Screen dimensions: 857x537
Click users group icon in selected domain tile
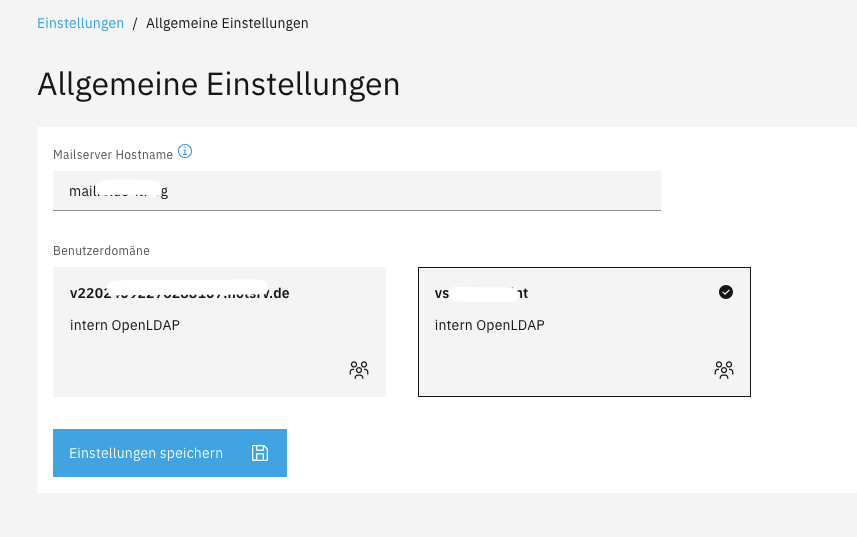[x=724, y=369]
